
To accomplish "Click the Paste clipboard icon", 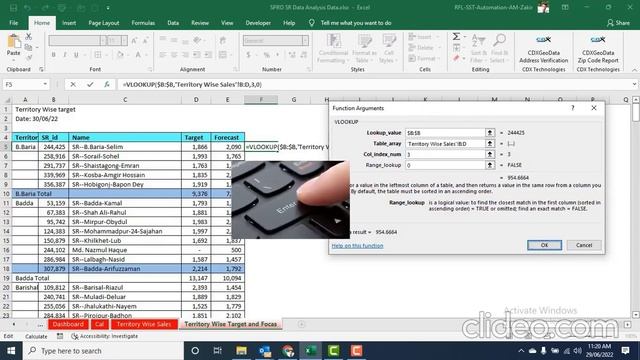I will [13, 42].
